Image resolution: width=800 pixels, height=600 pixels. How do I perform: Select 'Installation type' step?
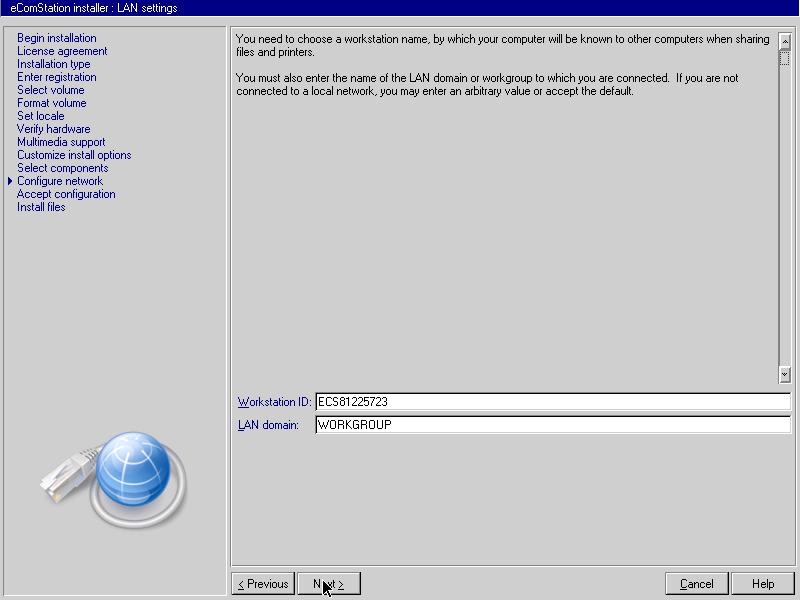[x=54, y=64]
